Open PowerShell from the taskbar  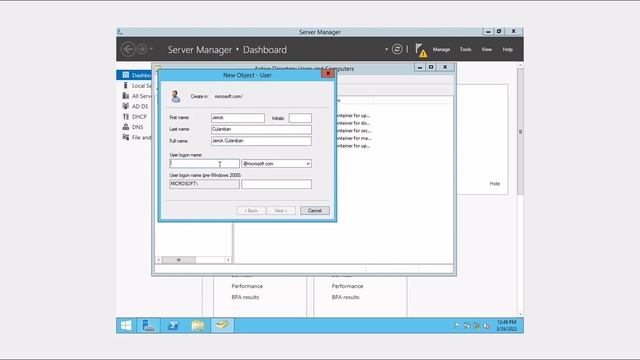point(173,325)
